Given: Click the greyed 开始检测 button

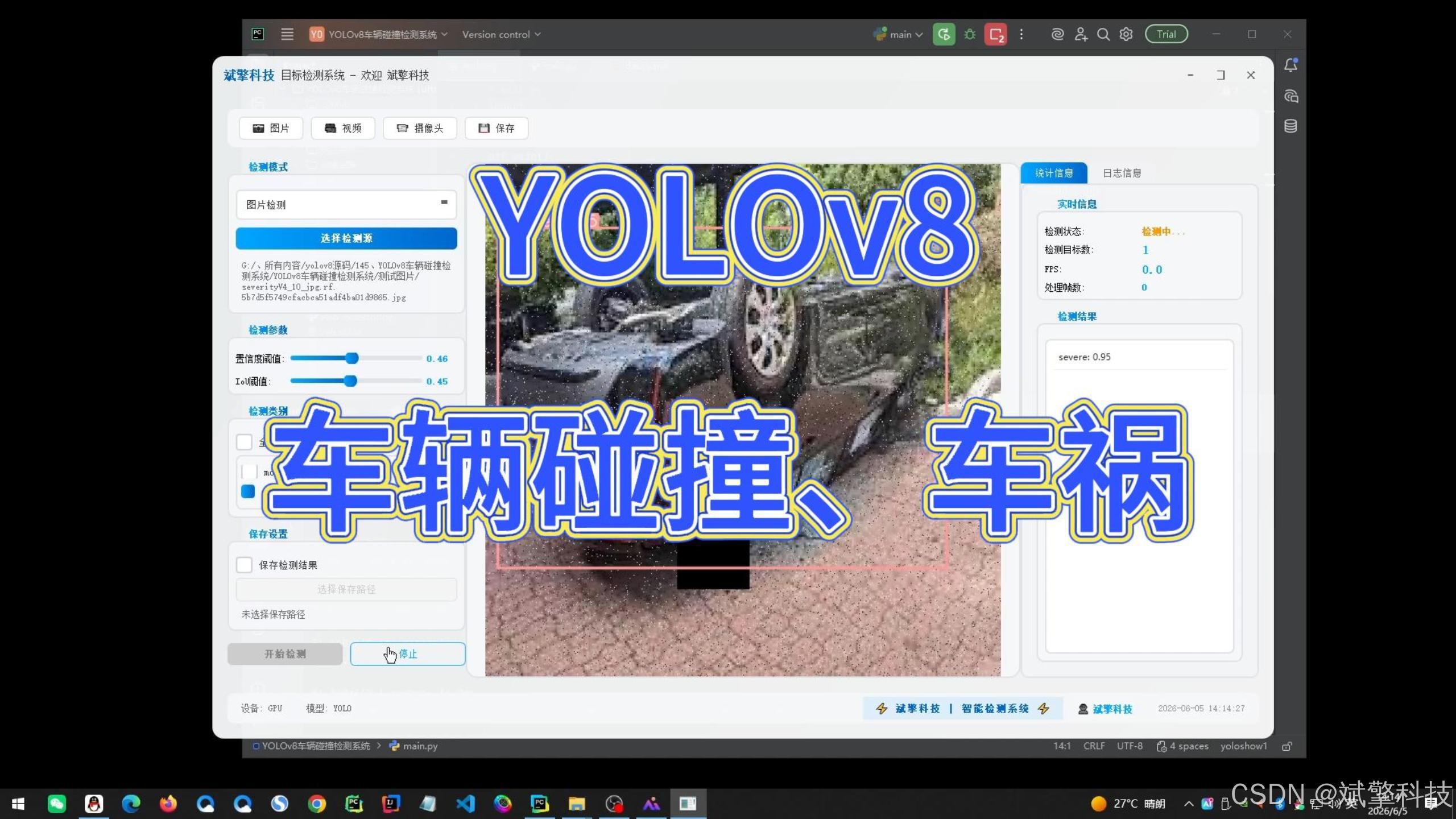Looking at the screenshot, I should [285, 654].
